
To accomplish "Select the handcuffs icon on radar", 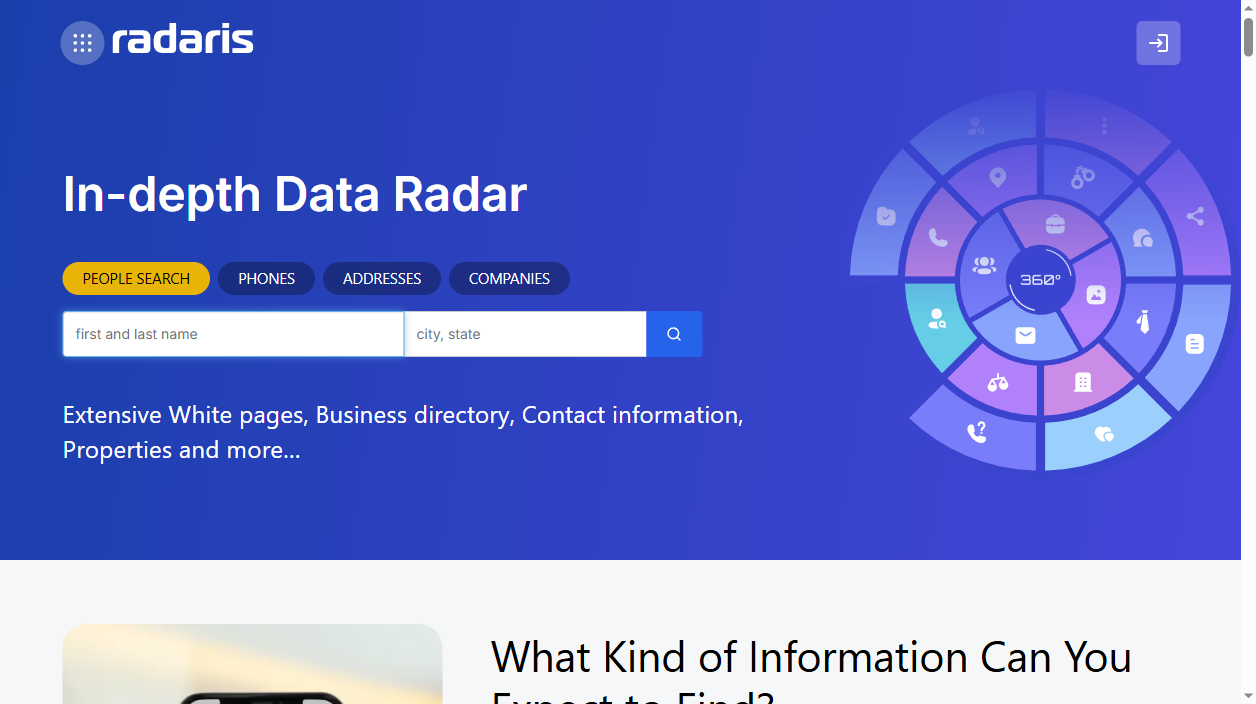I will click(x=1083, y=177).
